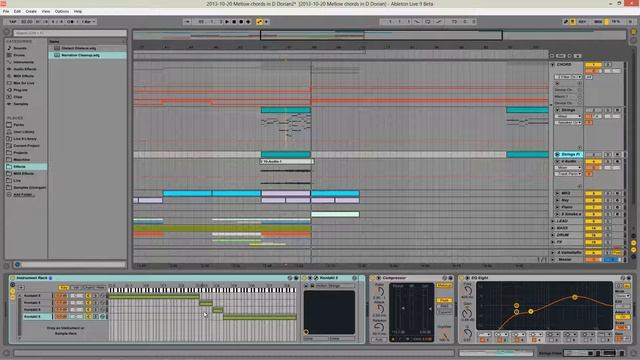This screenshot has height=360, width=640.
Task: Click the 82.00 tempo field
Action: point(27,22)
